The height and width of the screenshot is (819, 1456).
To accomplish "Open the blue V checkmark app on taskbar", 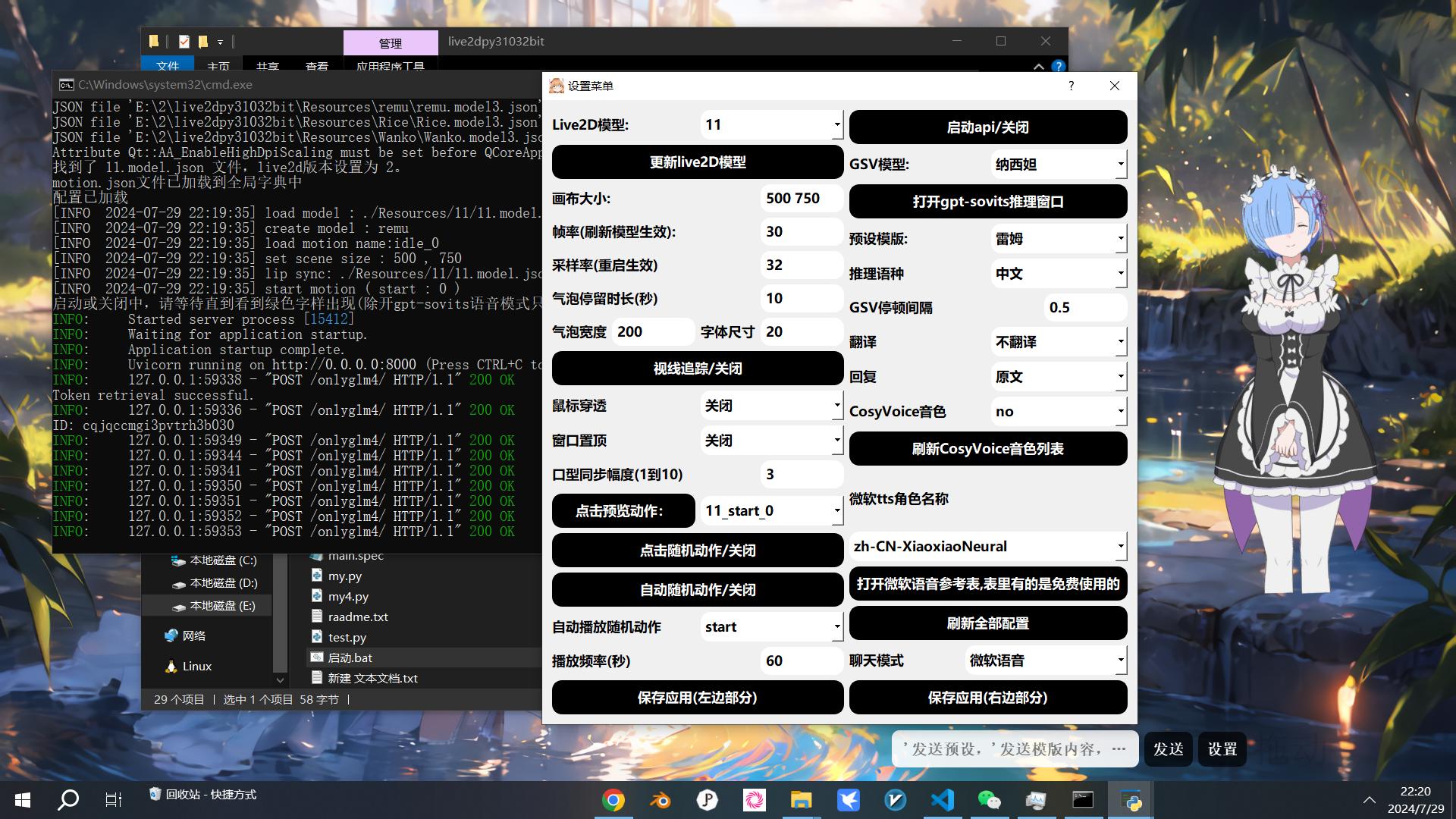I will [x=896, y=800].
